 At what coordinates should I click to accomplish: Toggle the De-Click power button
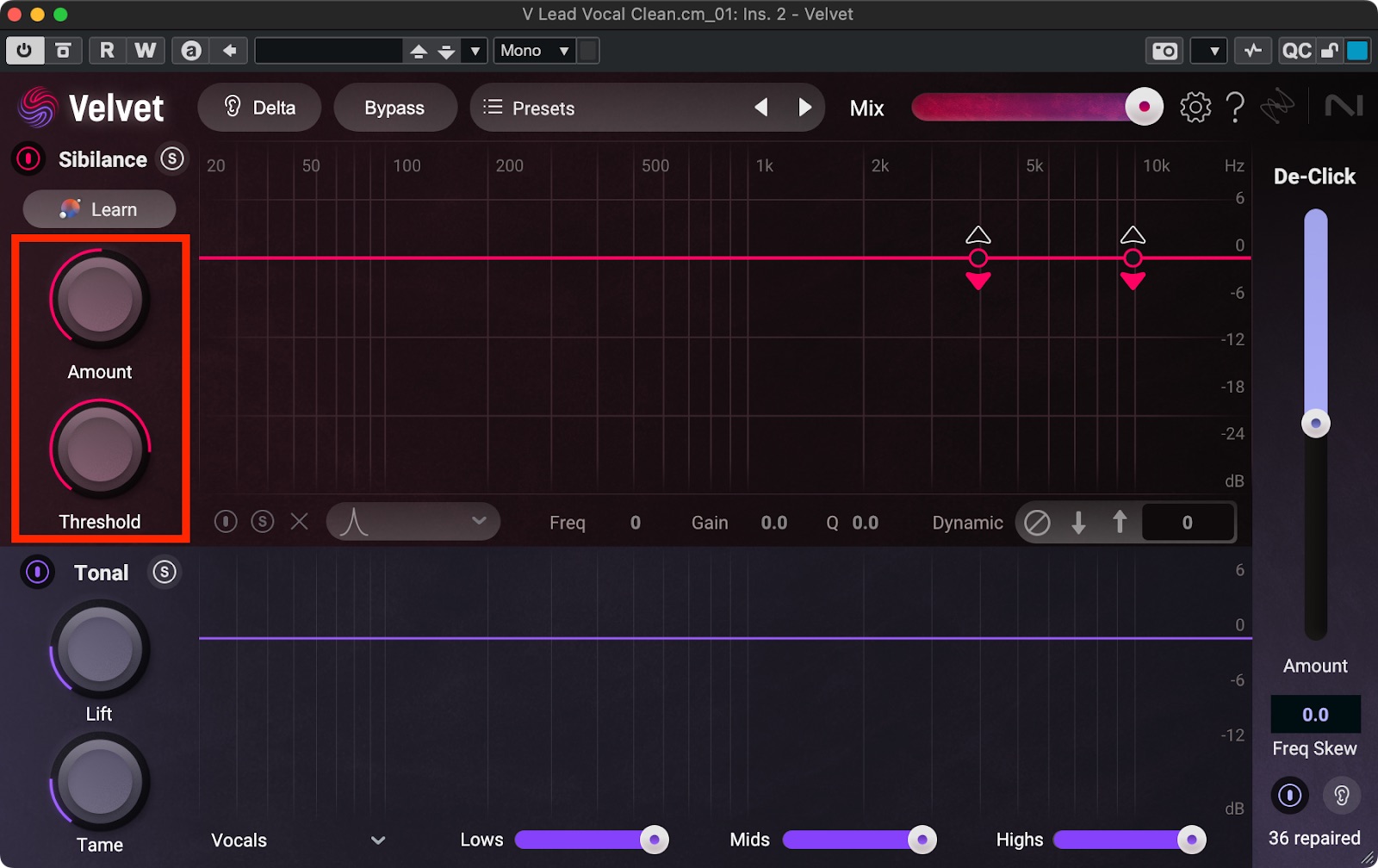pyautogui.click(x=1289, y=795)
